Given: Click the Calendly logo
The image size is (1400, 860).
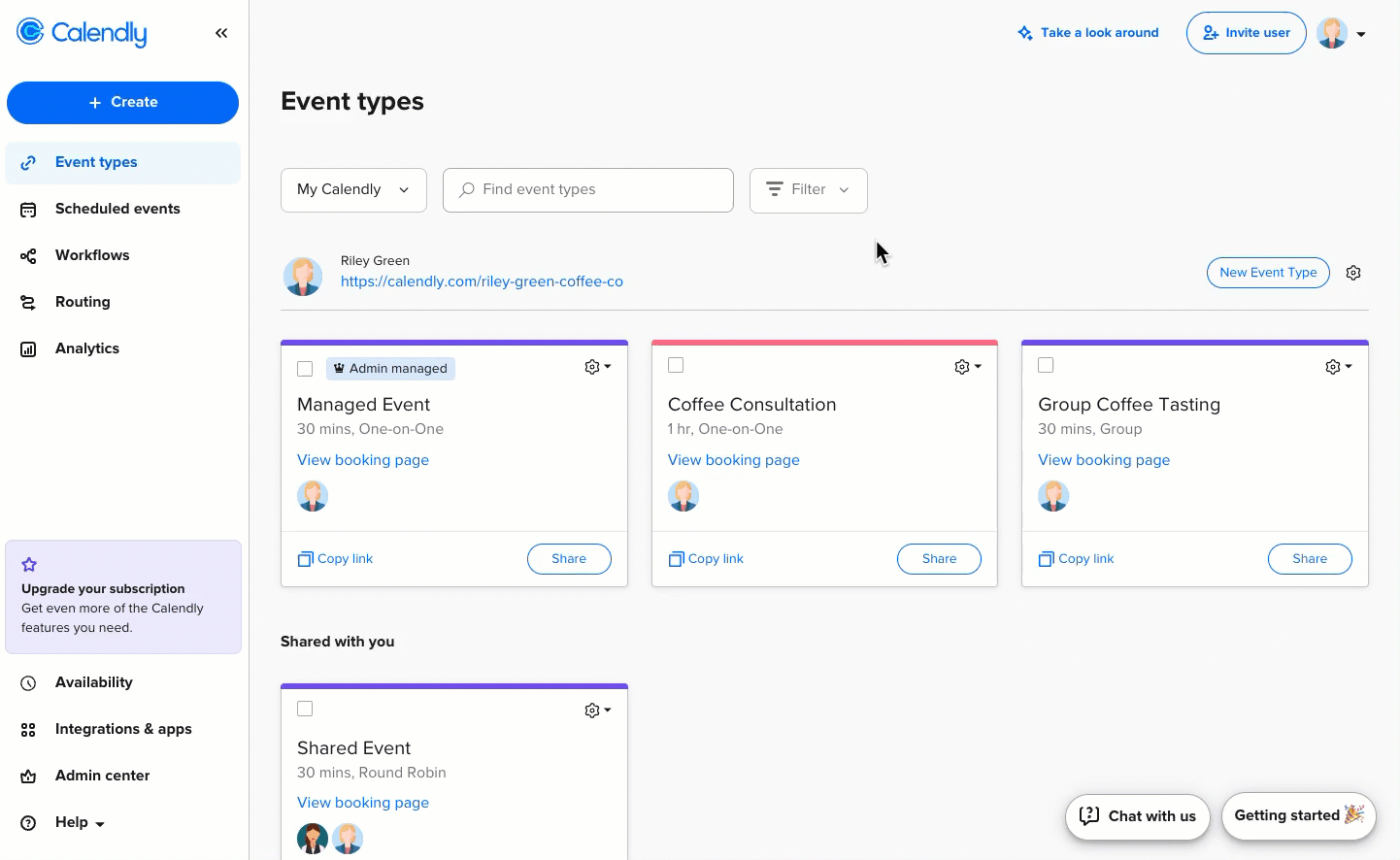Looking at the screenshot, I should [x=83, y=33].
